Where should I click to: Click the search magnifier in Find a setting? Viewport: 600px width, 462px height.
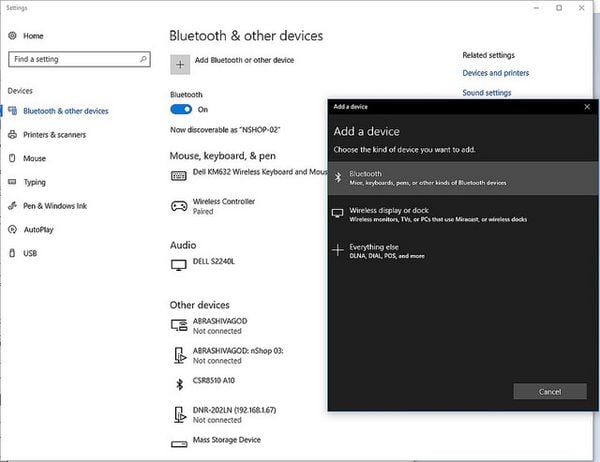[143, 59]
